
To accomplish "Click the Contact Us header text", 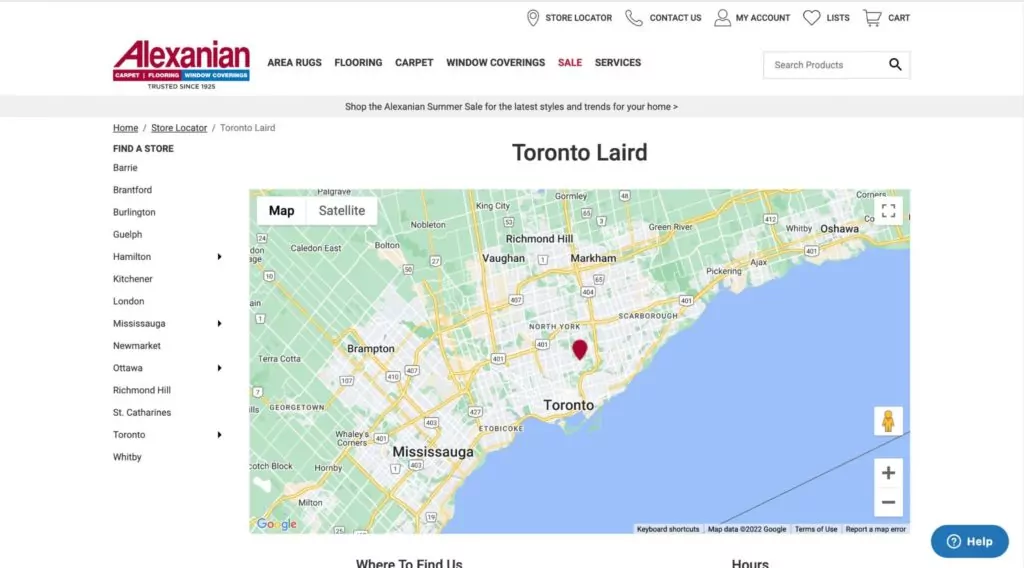I will 675,18.
